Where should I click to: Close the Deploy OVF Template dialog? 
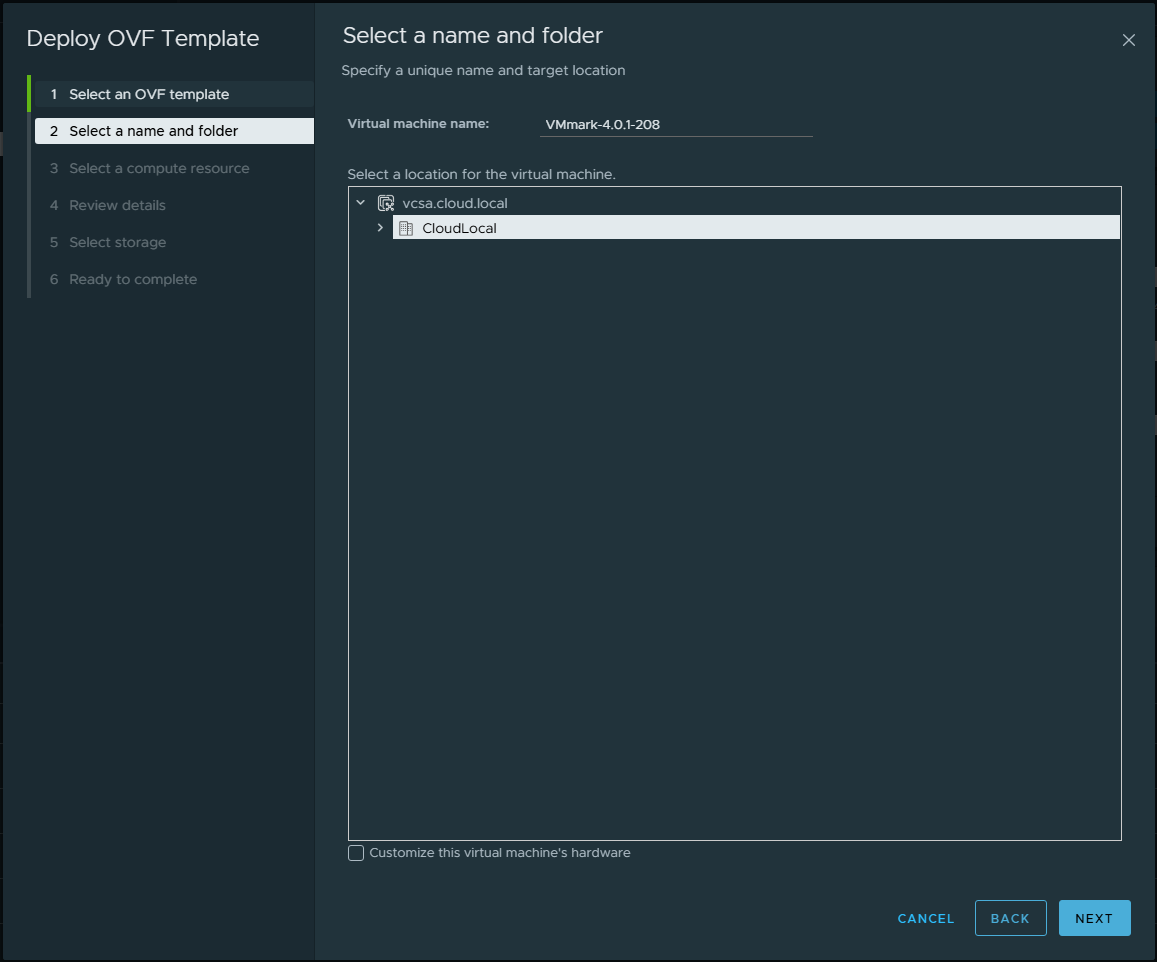(x=1128, y=41)
